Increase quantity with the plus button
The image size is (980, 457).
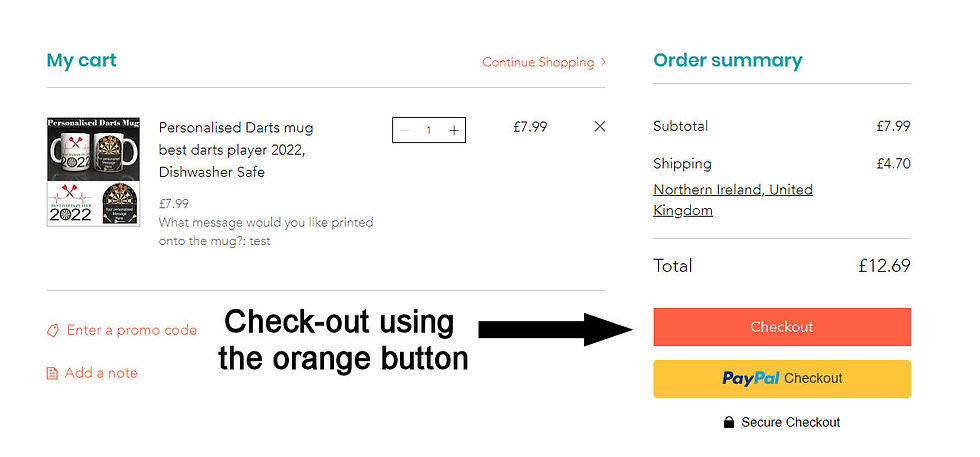tap(454, 130)
